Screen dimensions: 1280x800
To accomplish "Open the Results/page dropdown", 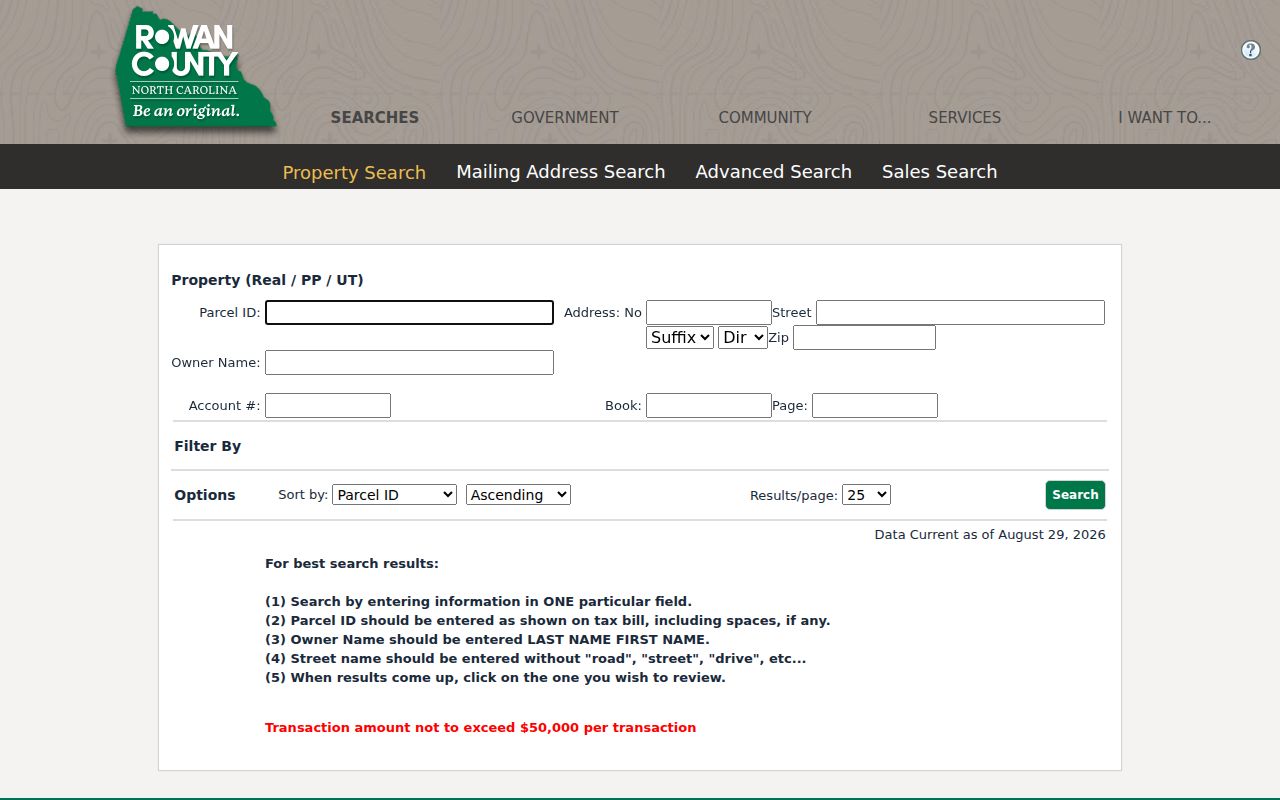I will point(866,494).
